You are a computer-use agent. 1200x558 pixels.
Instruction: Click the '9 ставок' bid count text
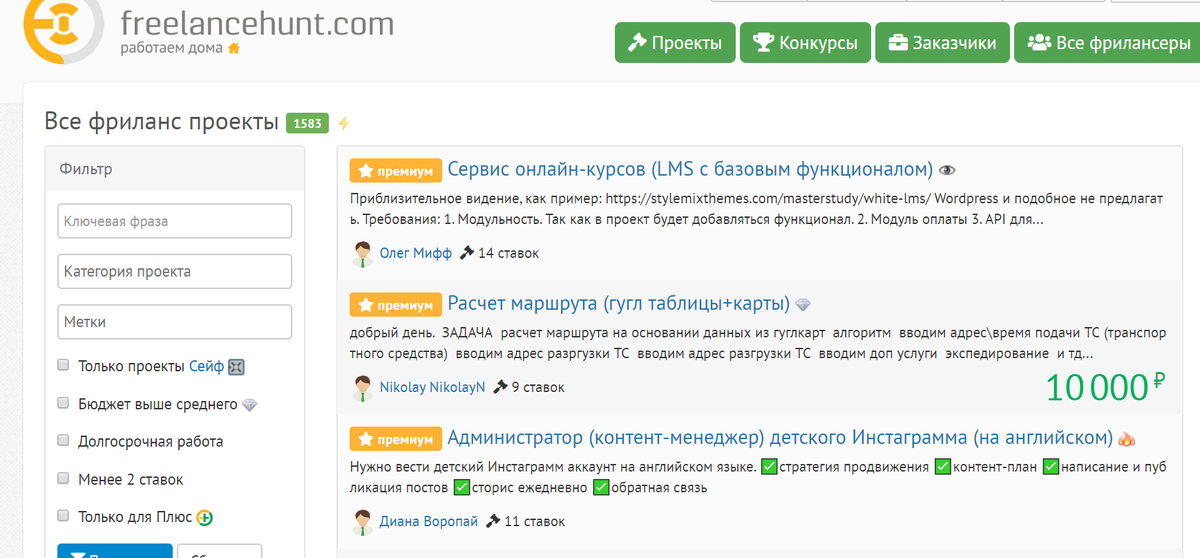[538, 387]
